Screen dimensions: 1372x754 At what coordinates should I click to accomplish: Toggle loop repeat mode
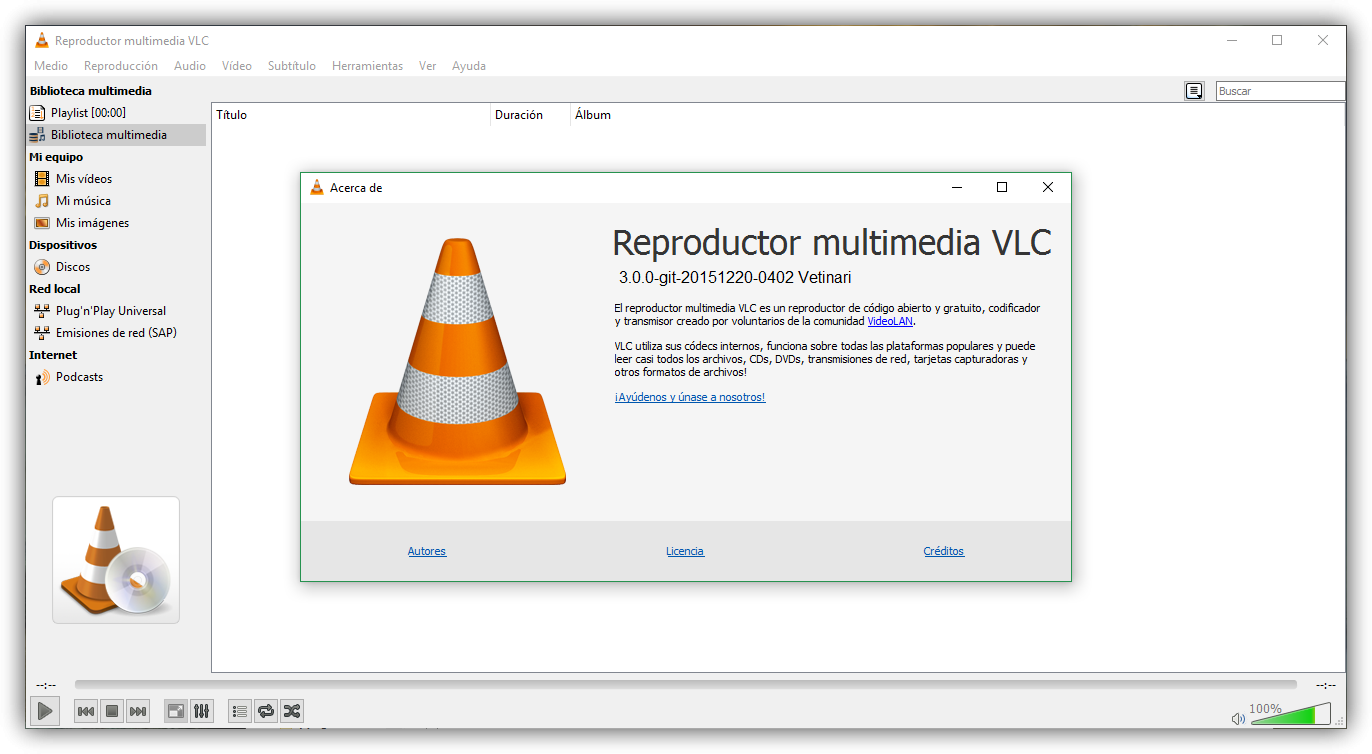[x=266, y=711]
